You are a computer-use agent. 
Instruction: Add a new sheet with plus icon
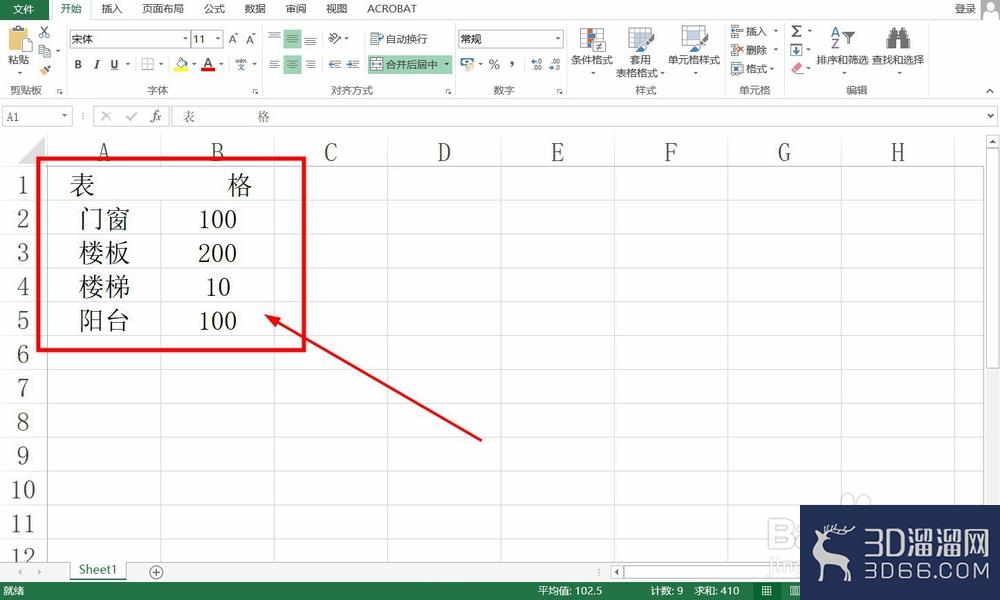coord(156,572)
